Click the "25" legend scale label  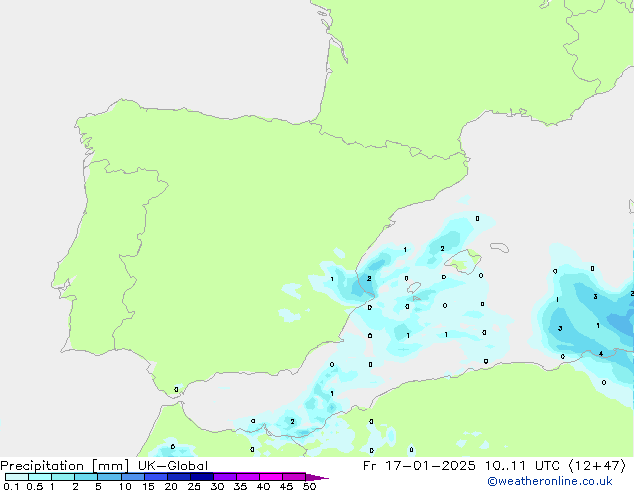pos(194,486)
